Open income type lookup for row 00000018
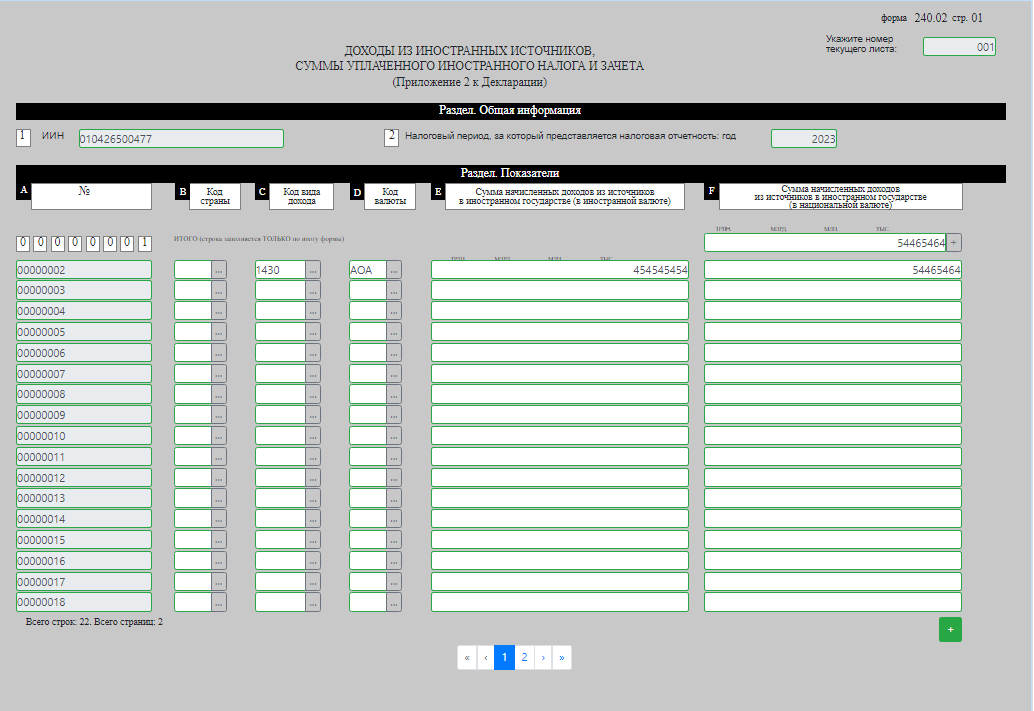The height and width of the screenshot is (711, 1034). pyautogui.click(x=313, y=602)
